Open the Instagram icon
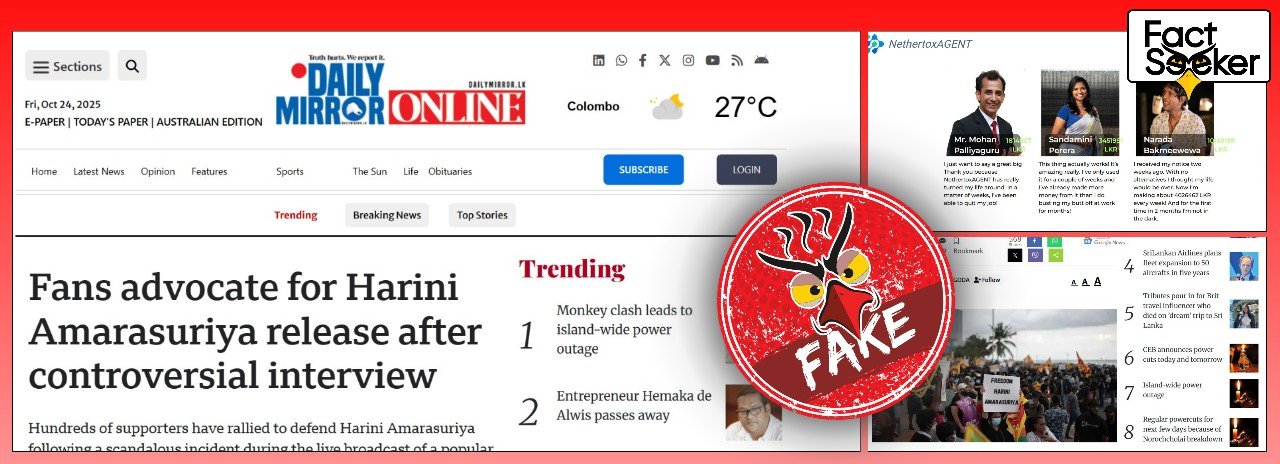This screenshot has height=464, width=1280. pos(688,61)
